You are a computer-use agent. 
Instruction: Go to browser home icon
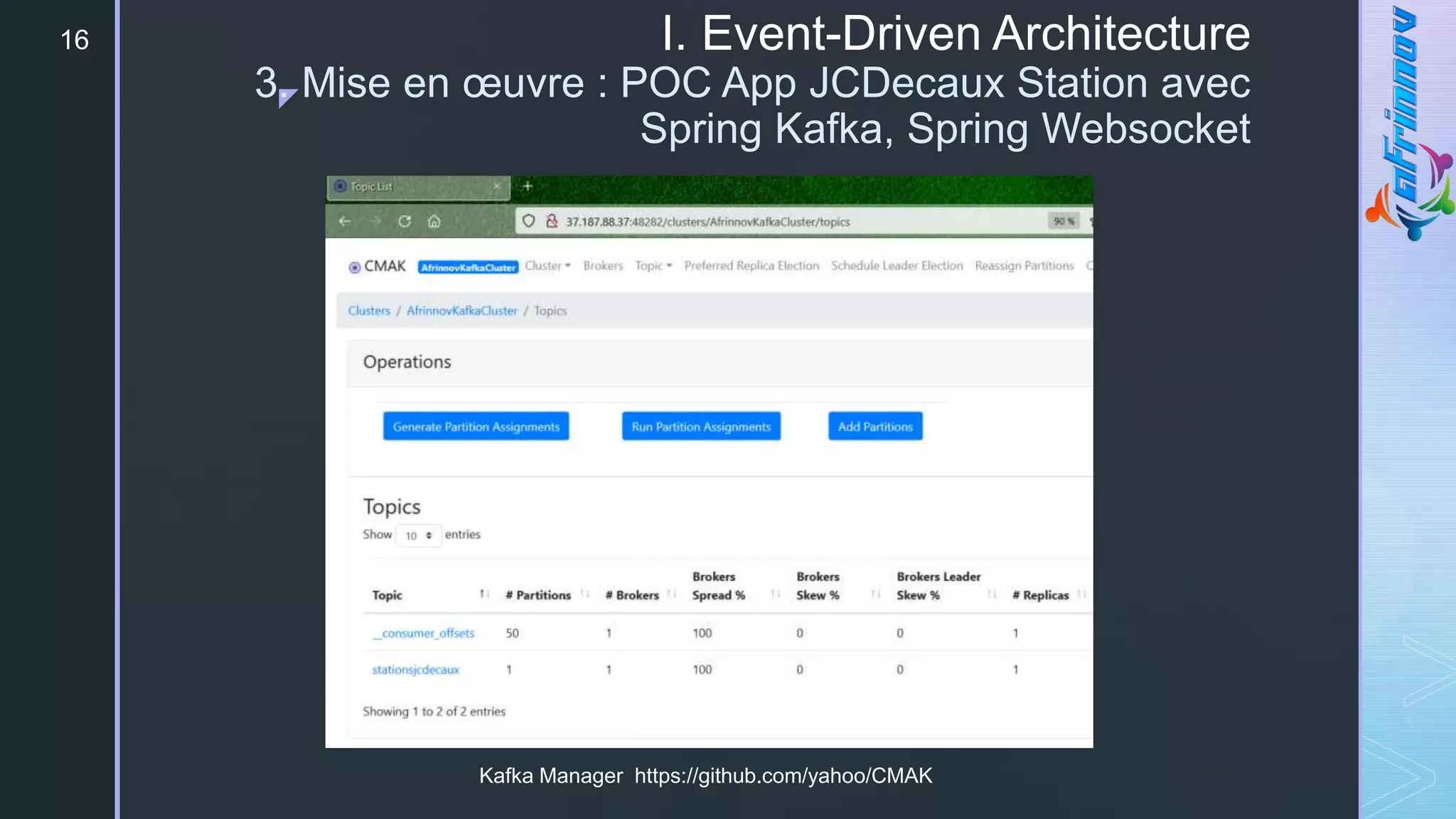click(x=434, y=221)
